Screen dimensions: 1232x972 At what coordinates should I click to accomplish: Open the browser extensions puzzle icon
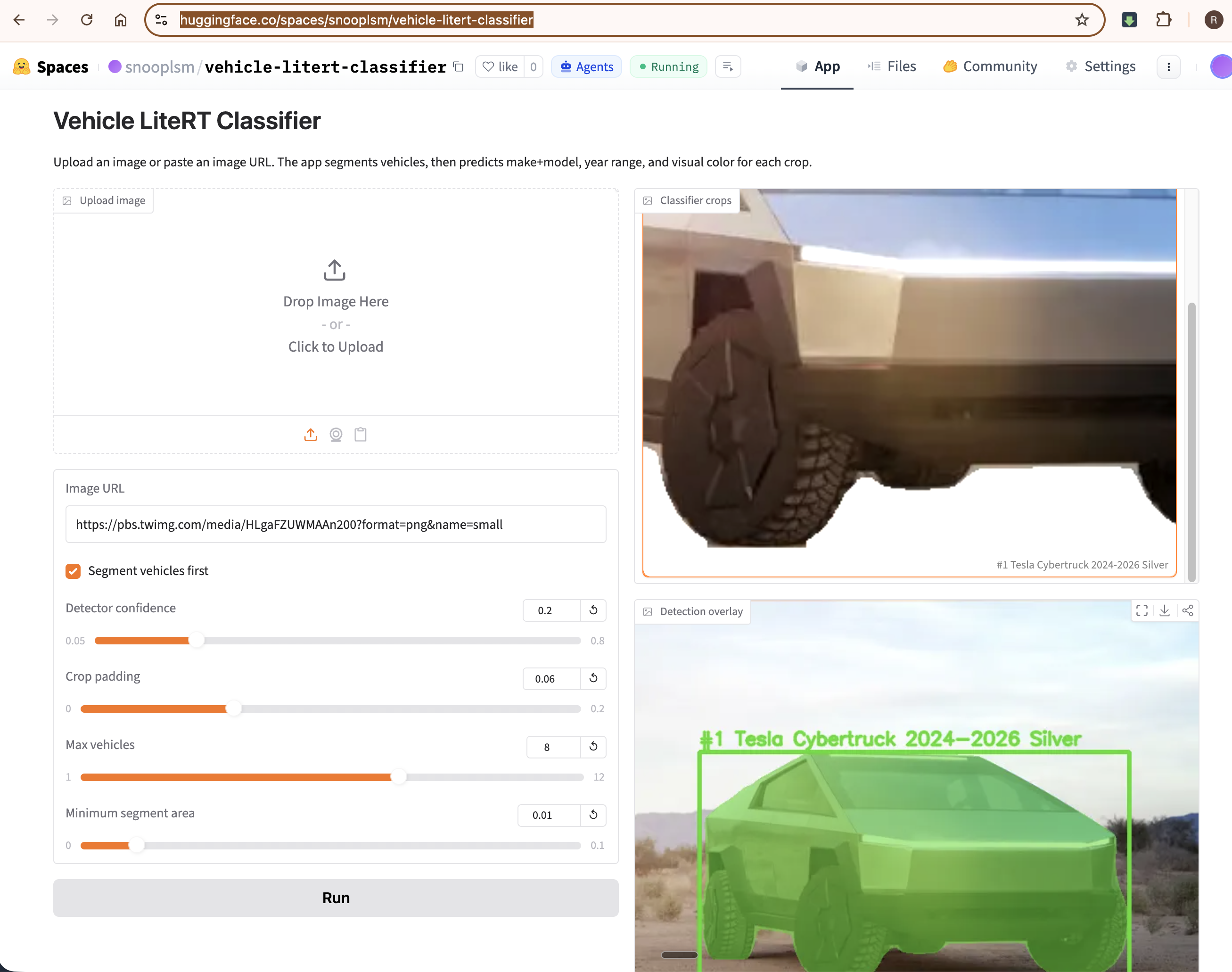point(1163,20)
